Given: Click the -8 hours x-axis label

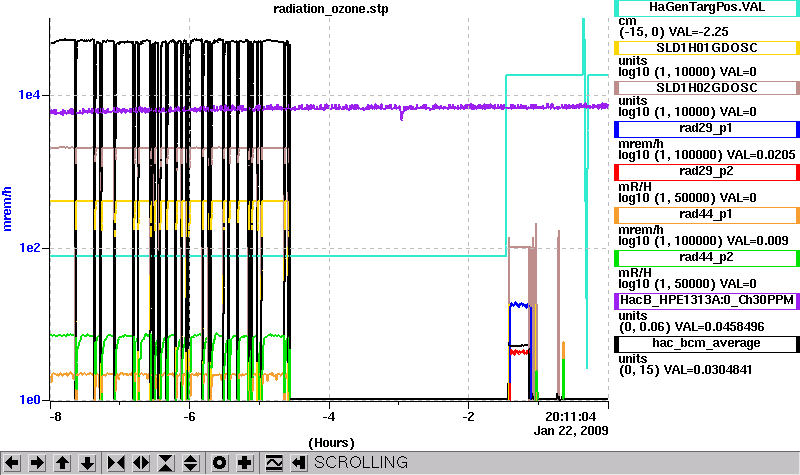Looking at the screenshot, I should coord(55,416).
